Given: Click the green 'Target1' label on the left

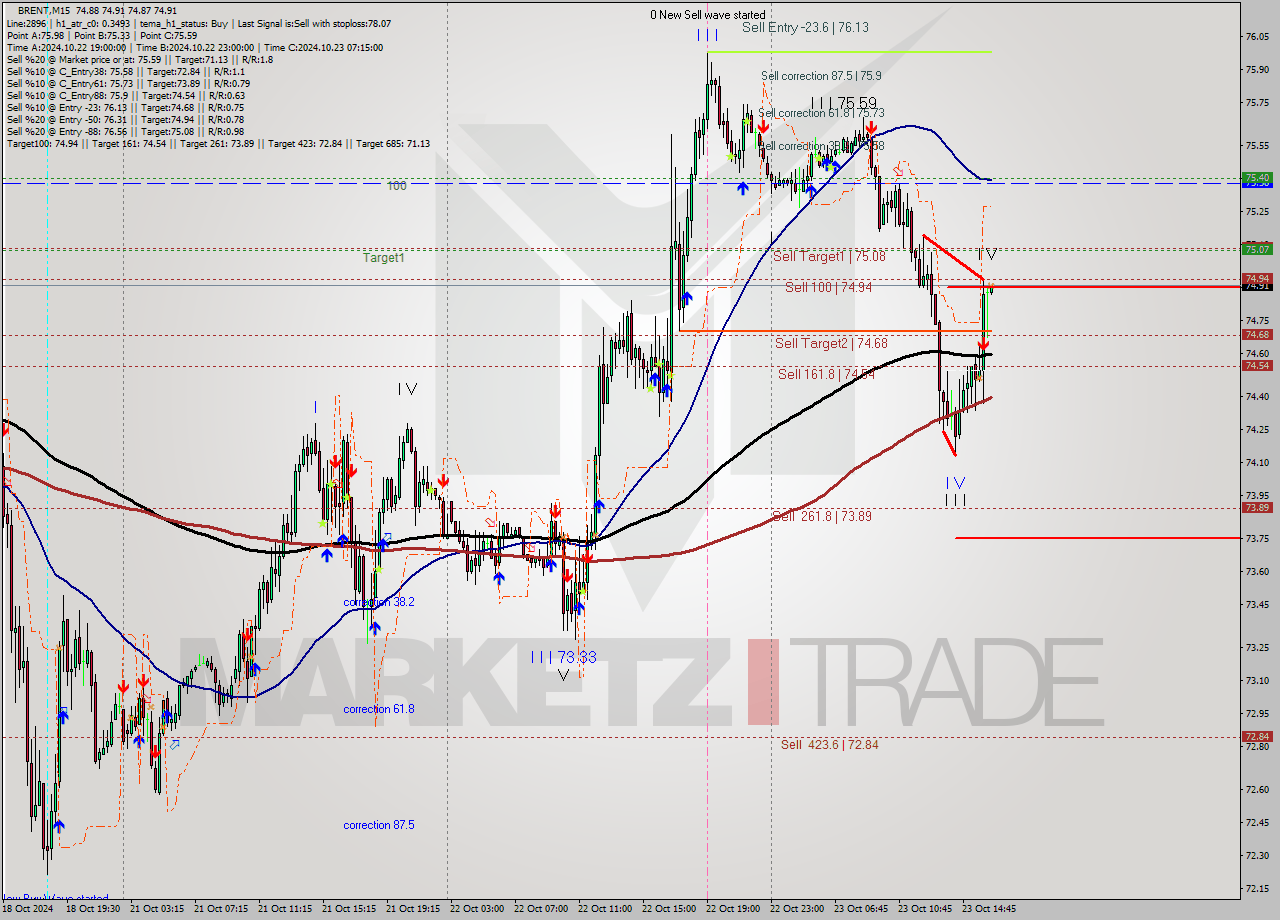Looking at the screenshot, I should click(x=383, y=258).
